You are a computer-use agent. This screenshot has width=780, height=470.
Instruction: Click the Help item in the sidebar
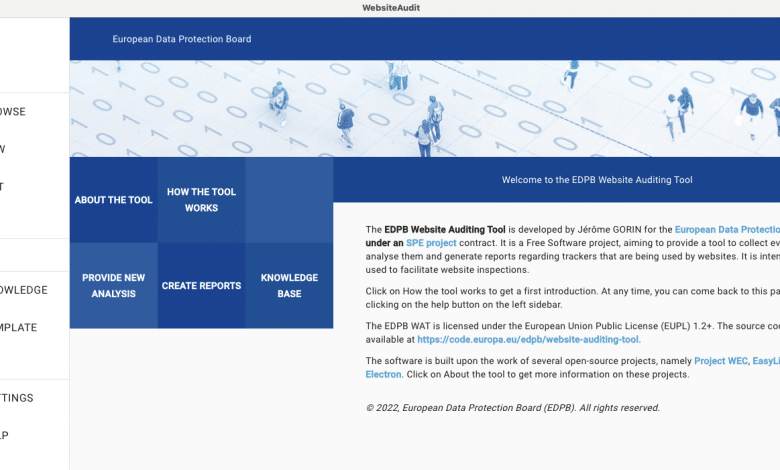(6, 435)
